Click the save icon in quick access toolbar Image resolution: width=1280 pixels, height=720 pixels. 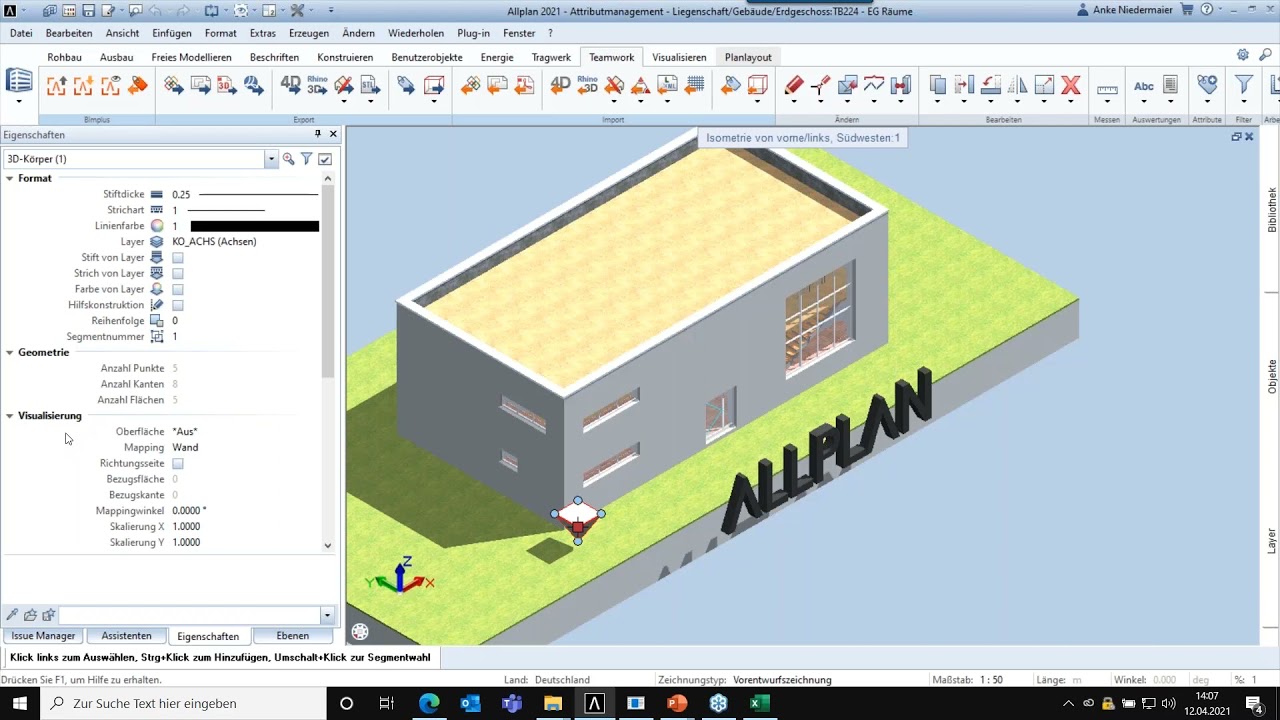tap(89, 11)
